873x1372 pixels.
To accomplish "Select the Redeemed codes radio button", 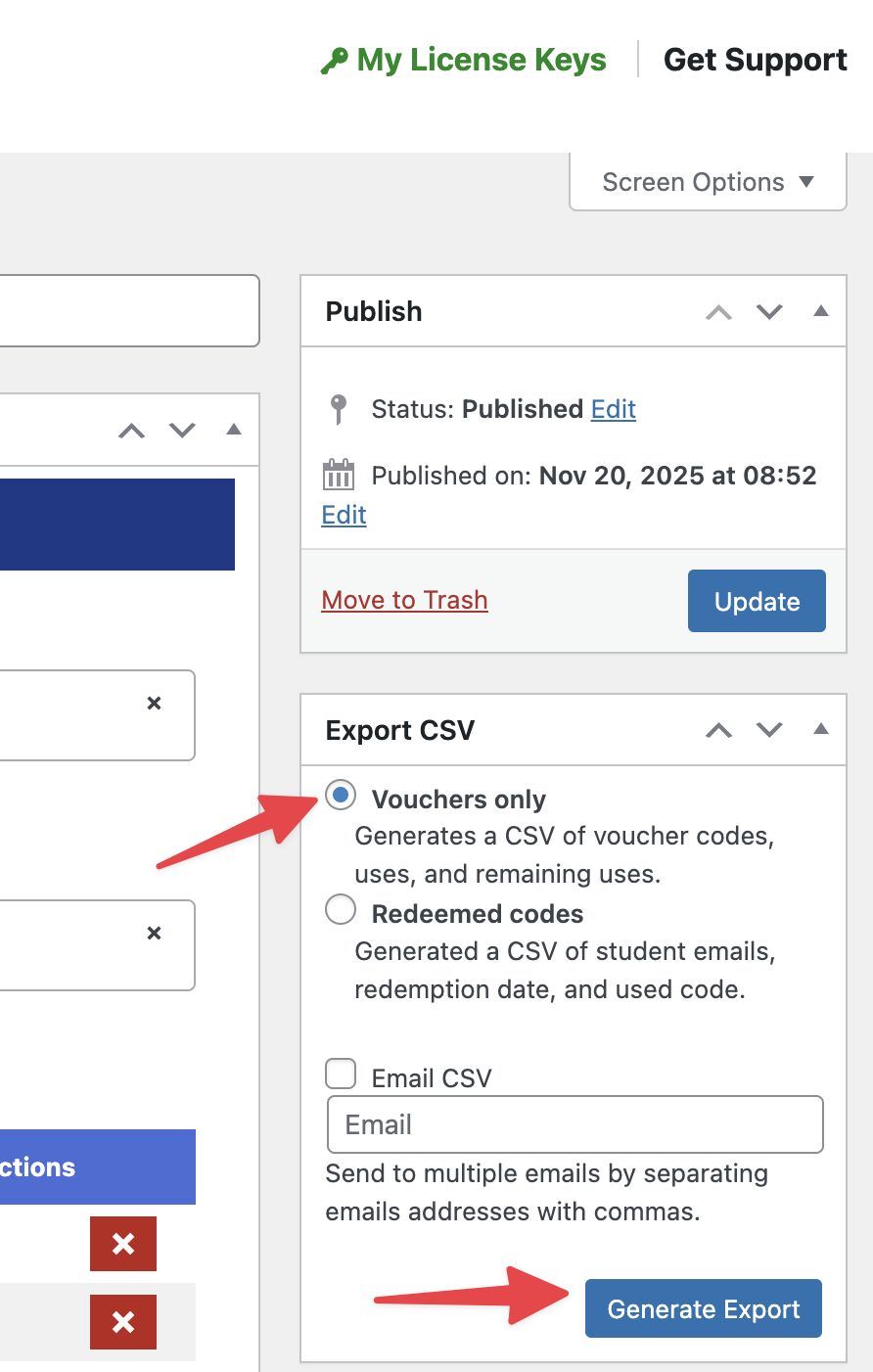I will (340, 909).
